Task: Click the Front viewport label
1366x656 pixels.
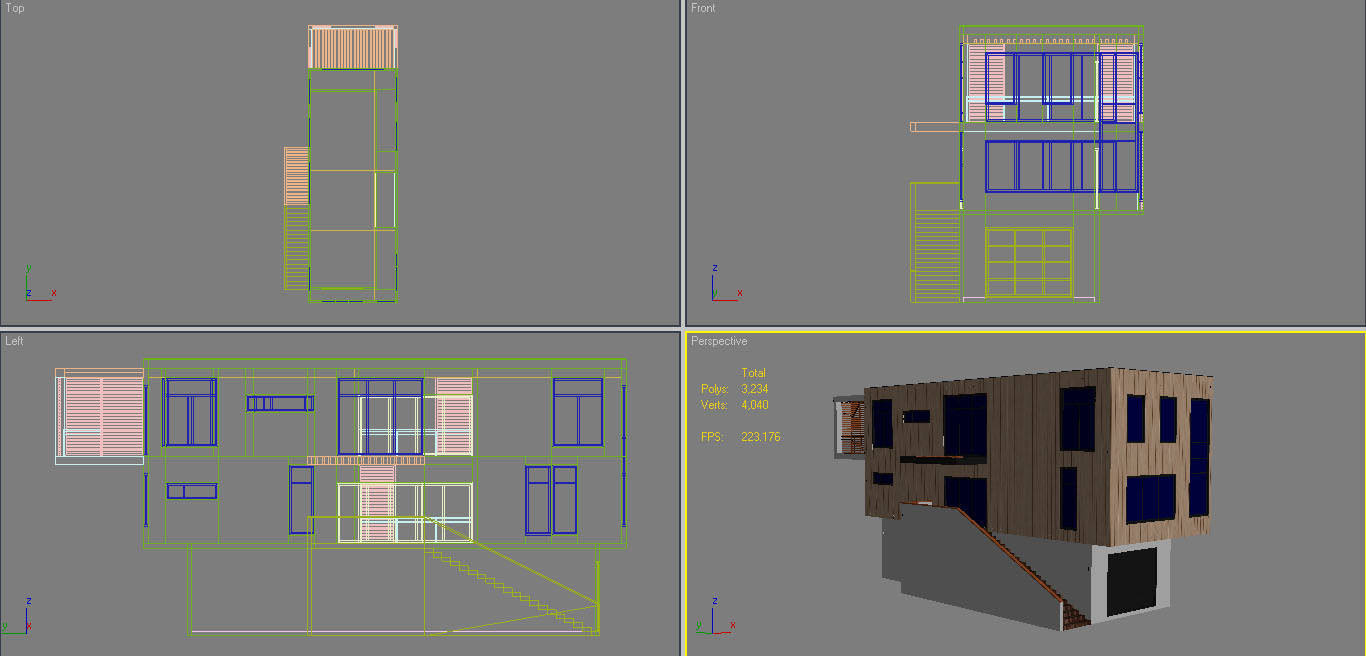Action: (703, 8)
